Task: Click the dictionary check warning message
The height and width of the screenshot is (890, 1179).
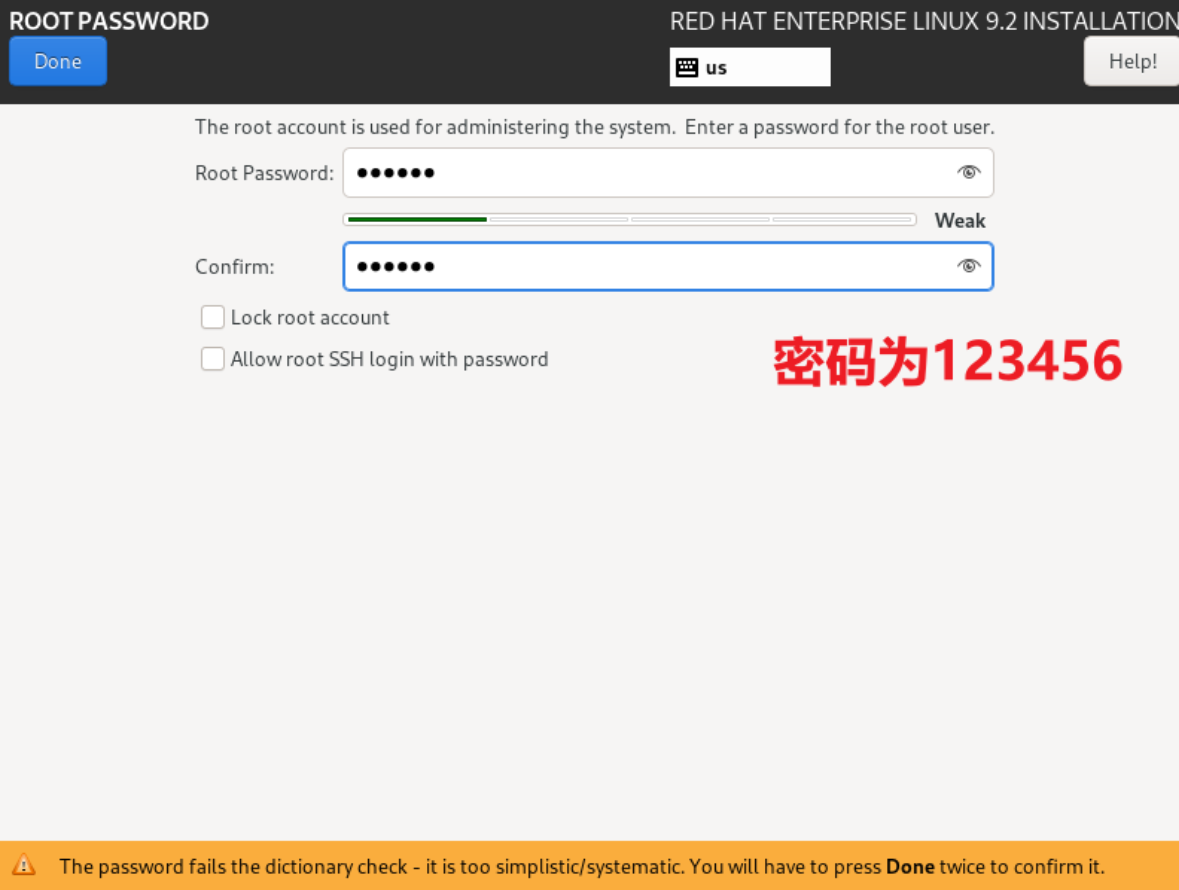Action: (x=582, y=867)
